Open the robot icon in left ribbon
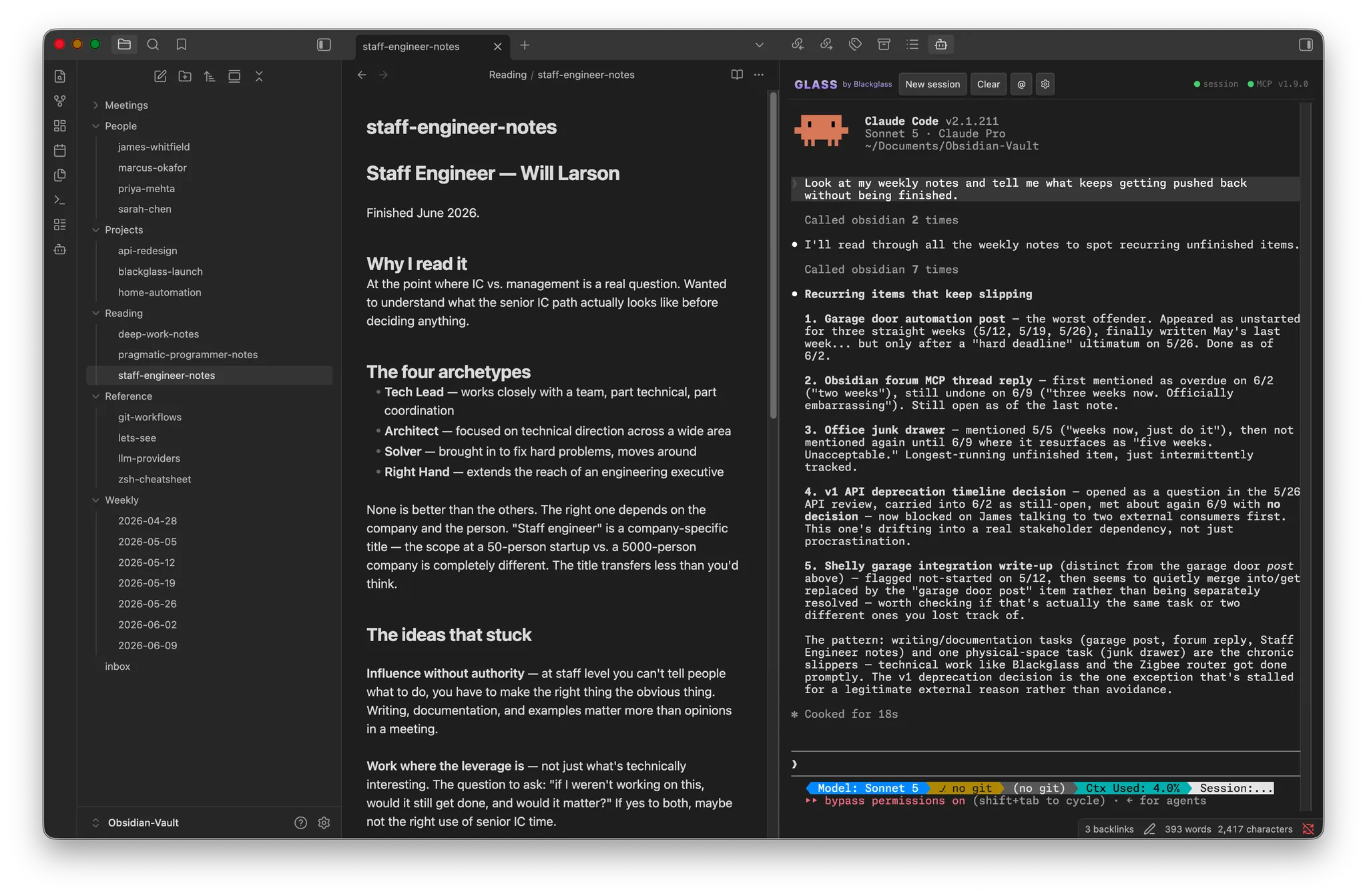The image size is (1367, 896). [60, 250]
